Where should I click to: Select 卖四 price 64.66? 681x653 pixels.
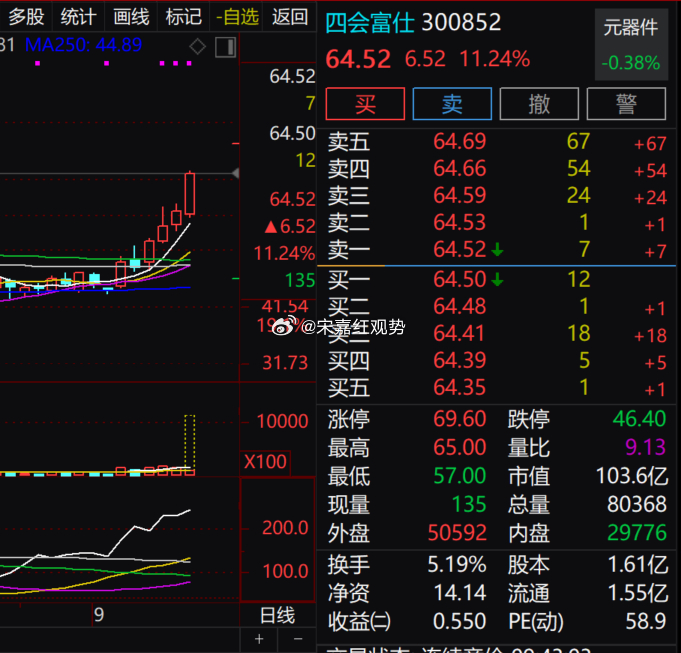[460, 168]
